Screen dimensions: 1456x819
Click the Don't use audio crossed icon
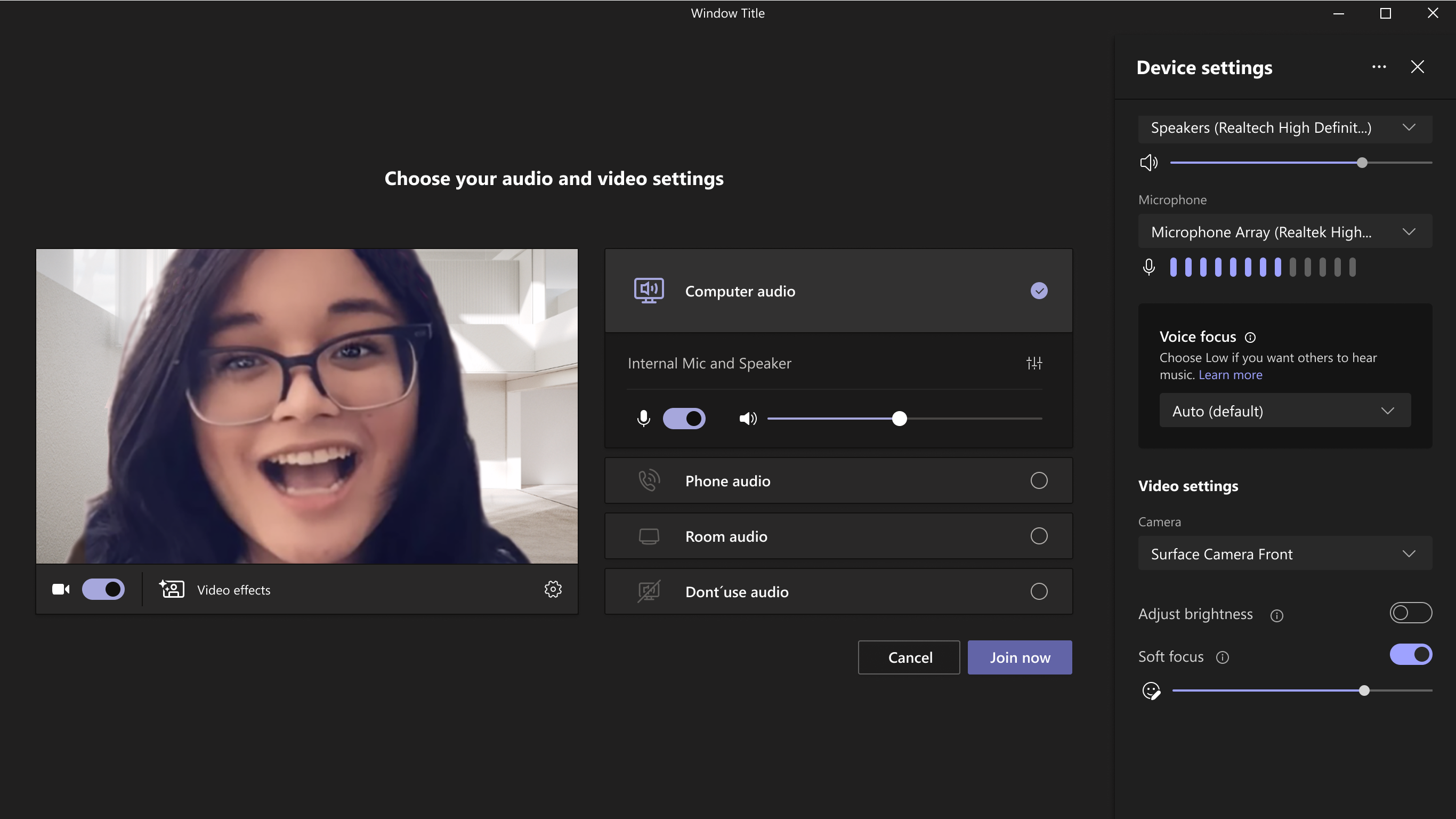coord(649,592)
